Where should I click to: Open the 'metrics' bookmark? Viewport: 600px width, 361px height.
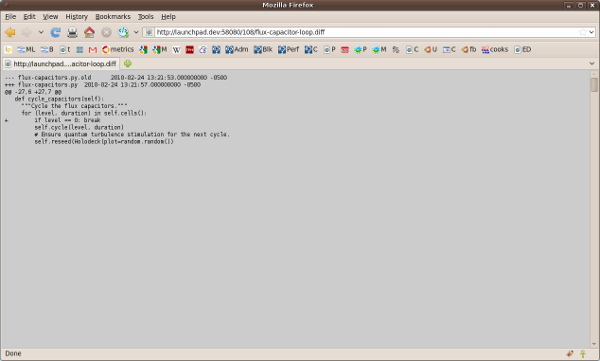tap(118, 49)
